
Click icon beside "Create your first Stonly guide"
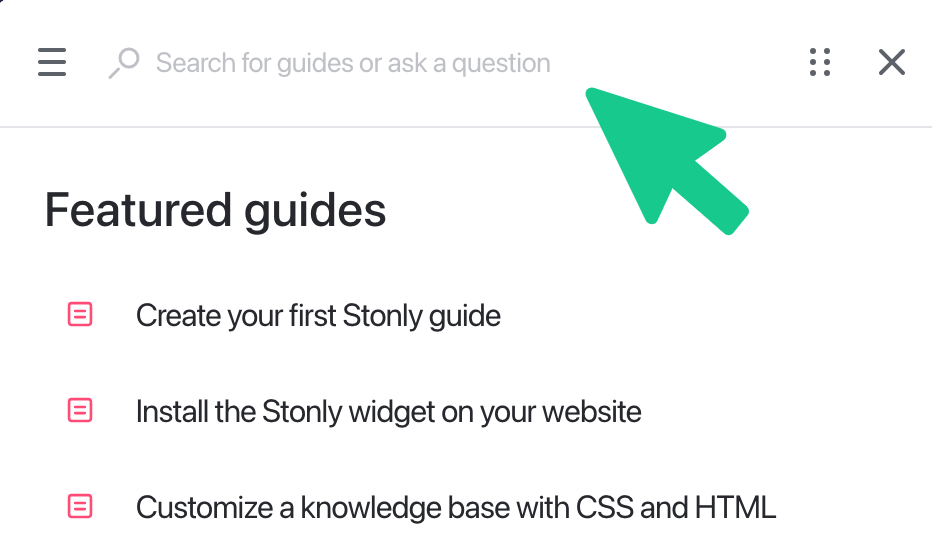(80, 316)
